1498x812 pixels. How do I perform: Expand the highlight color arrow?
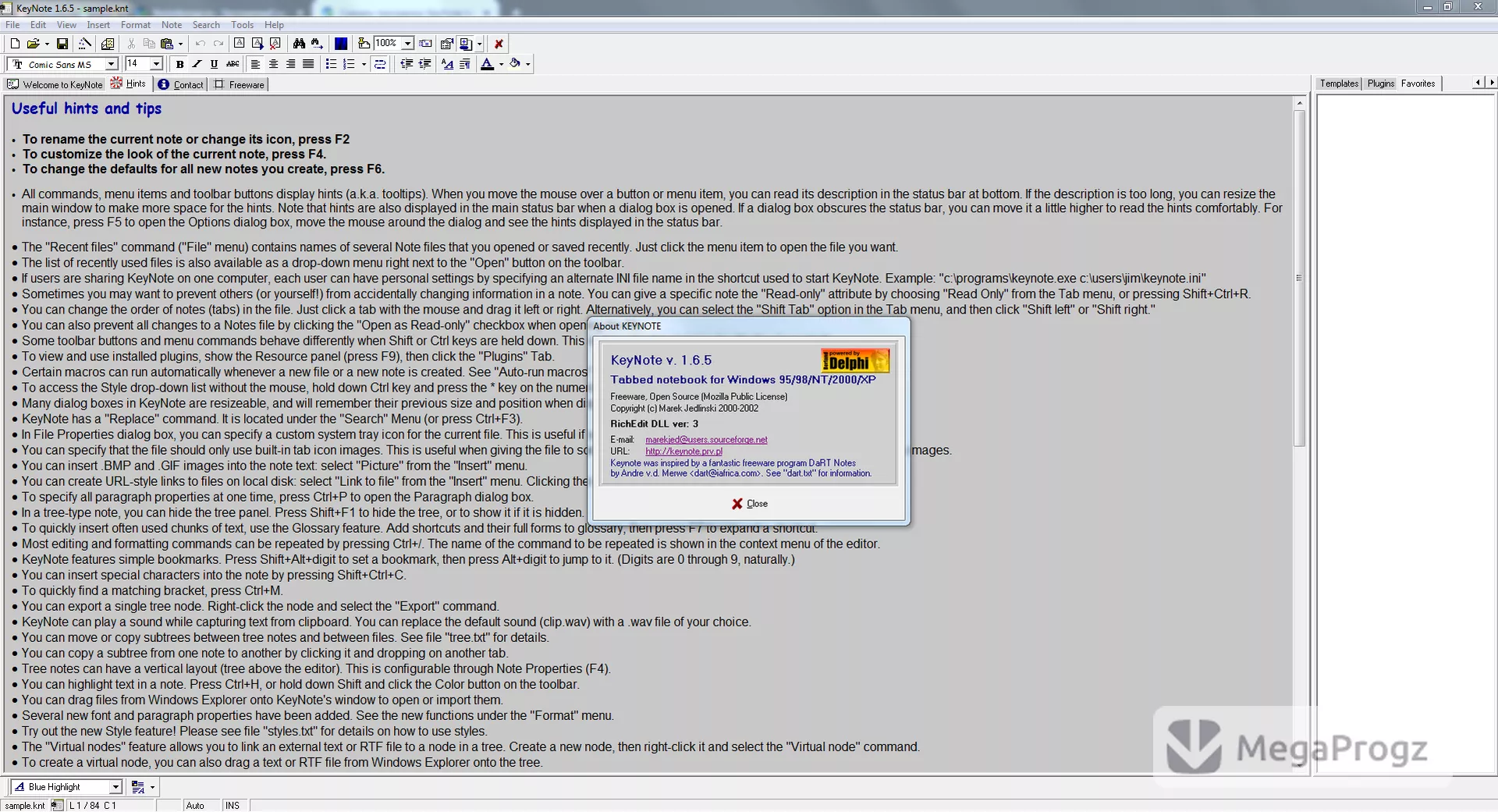click(528, 64)
